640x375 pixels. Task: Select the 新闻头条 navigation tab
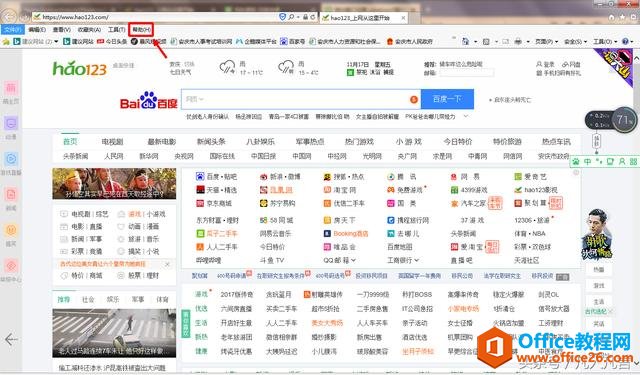tap(211, 142)
